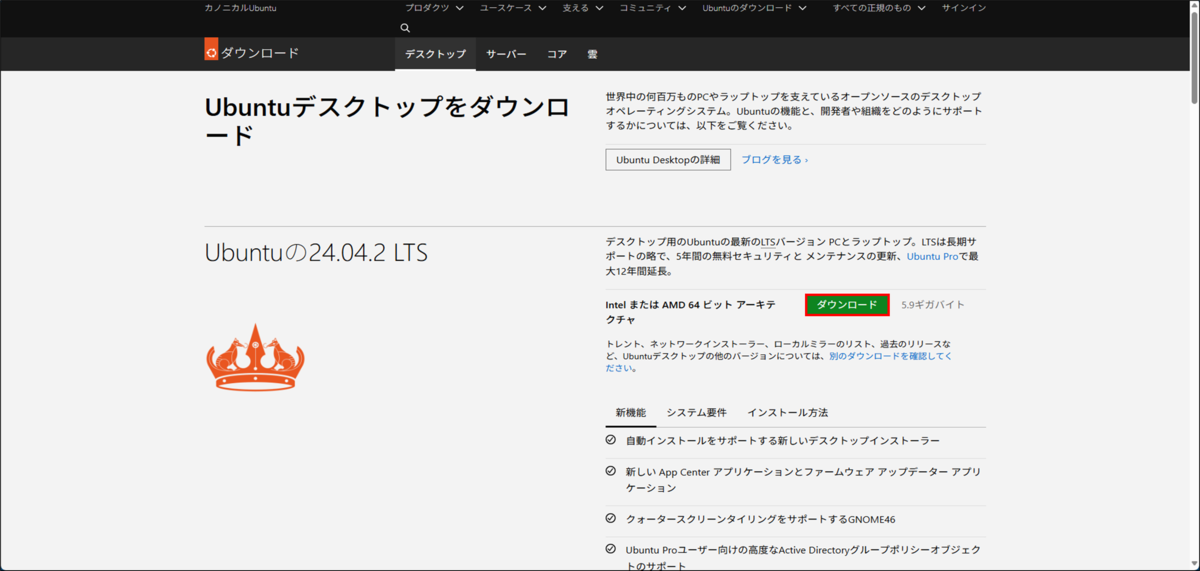
Task: Click the search magnifier icon
Action: (x=405, y=28)
